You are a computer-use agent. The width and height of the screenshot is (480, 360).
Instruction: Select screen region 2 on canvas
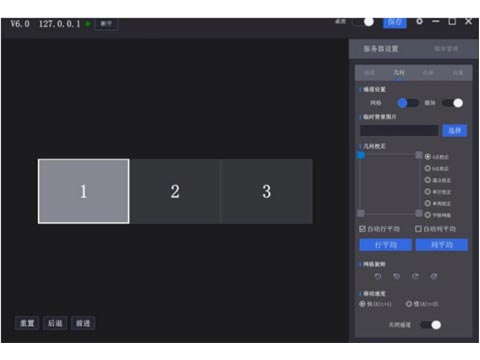click(x=175, y=191)
